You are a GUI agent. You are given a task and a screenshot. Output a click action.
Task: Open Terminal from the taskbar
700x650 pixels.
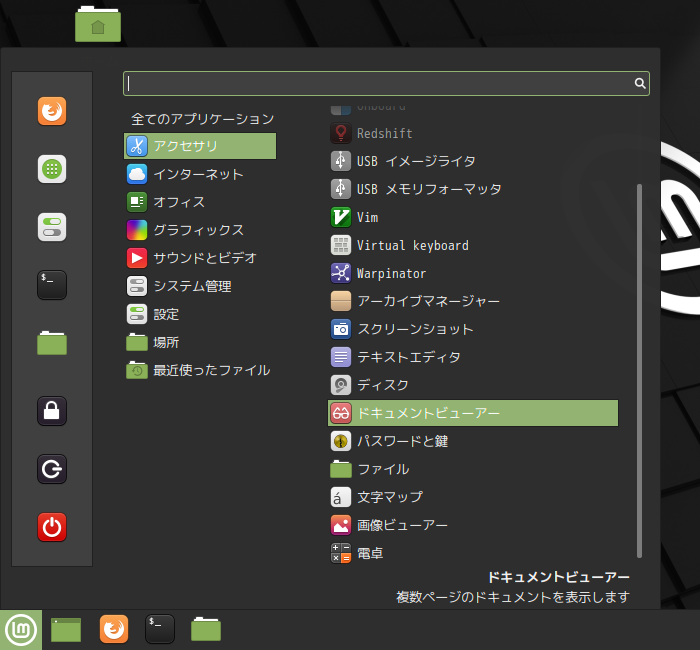click(160, 629)
